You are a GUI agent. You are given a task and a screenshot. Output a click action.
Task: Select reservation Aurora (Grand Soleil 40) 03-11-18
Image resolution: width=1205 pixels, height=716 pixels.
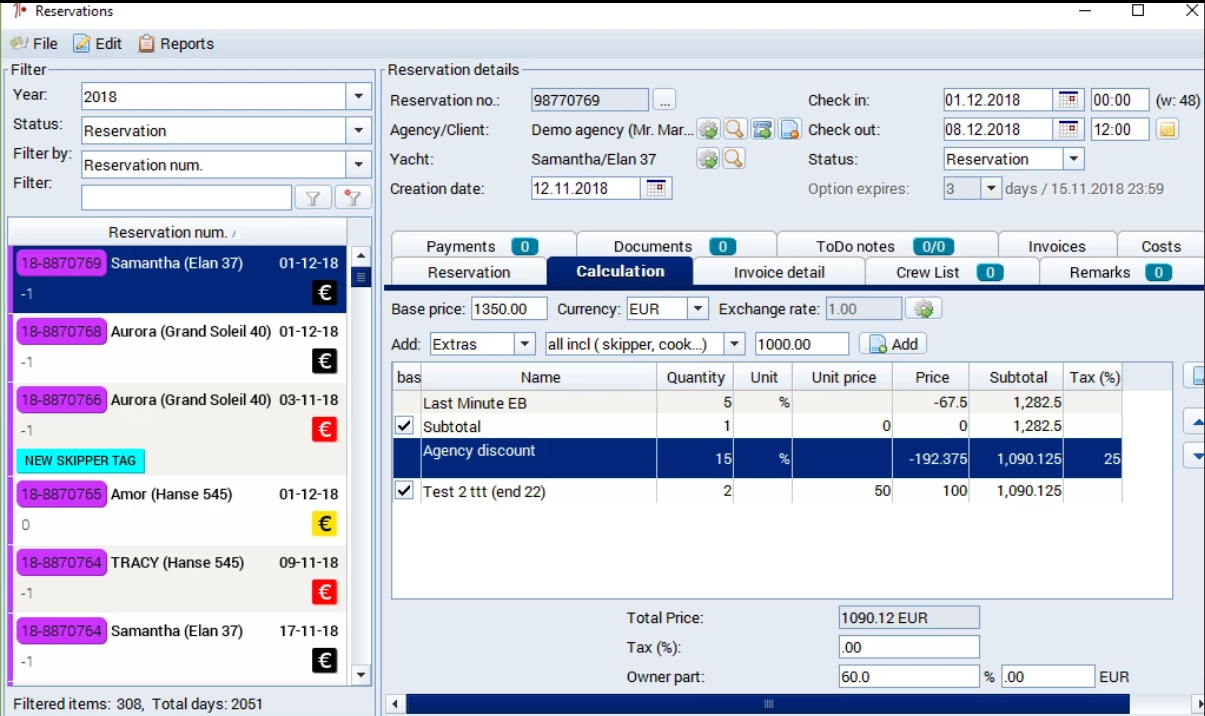177,429
